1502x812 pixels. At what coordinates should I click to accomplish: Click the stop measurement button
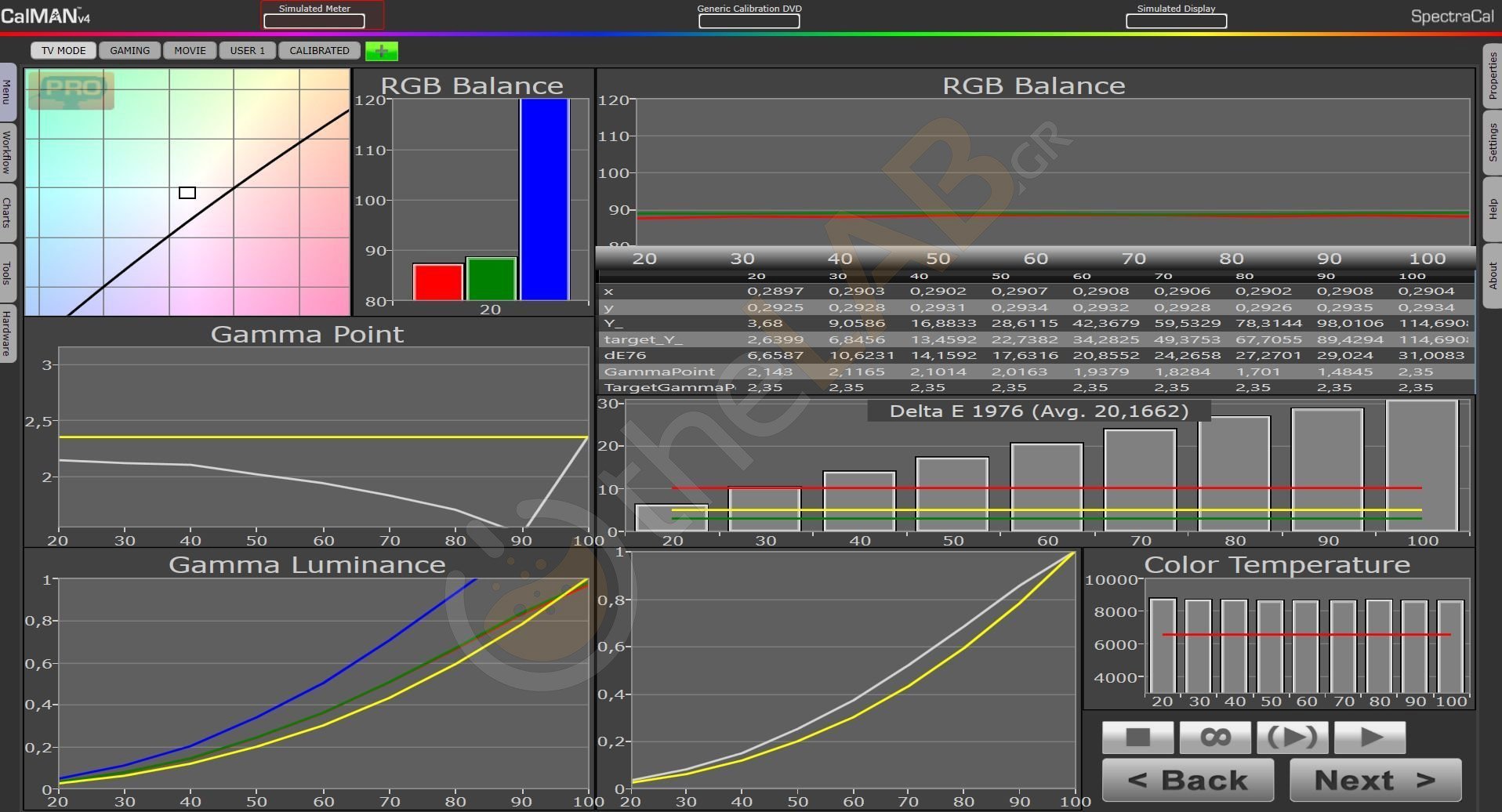coord(1137,738)
